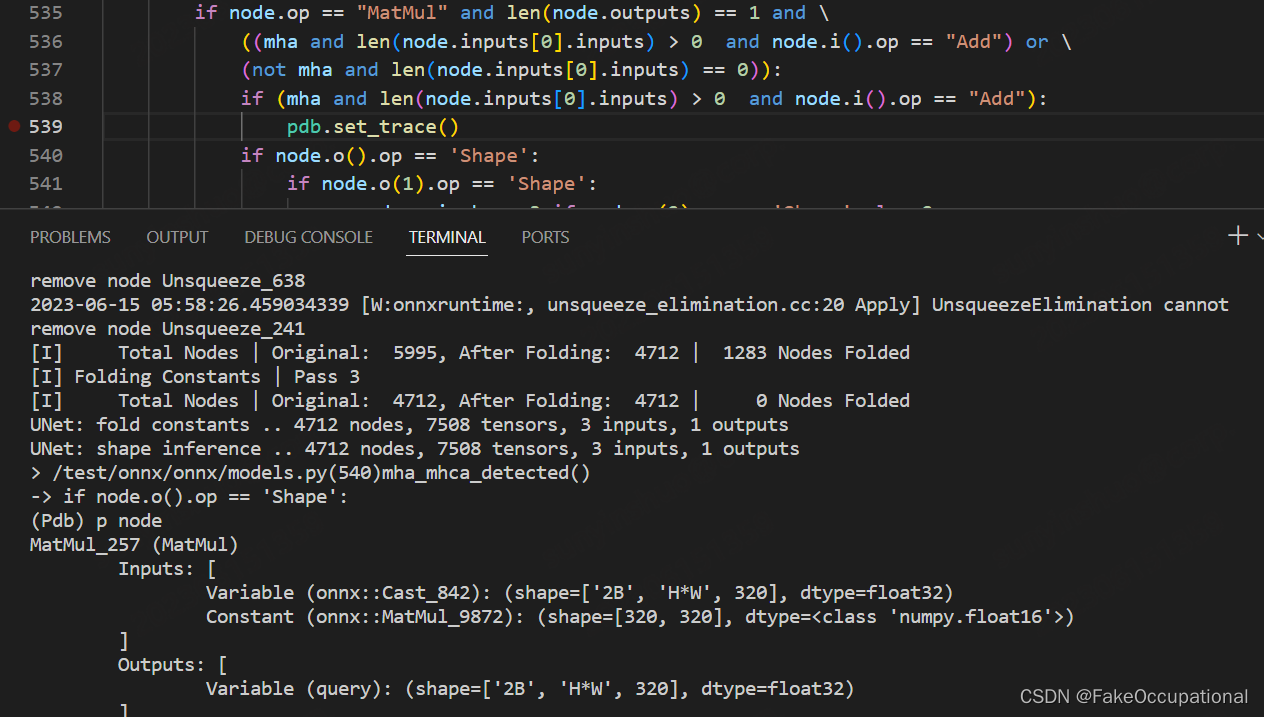Click 'Outputs: [' in terminal output
The height and width of the screenshot is (717, 1264).
pyautogui.click(x=173, y=665)
